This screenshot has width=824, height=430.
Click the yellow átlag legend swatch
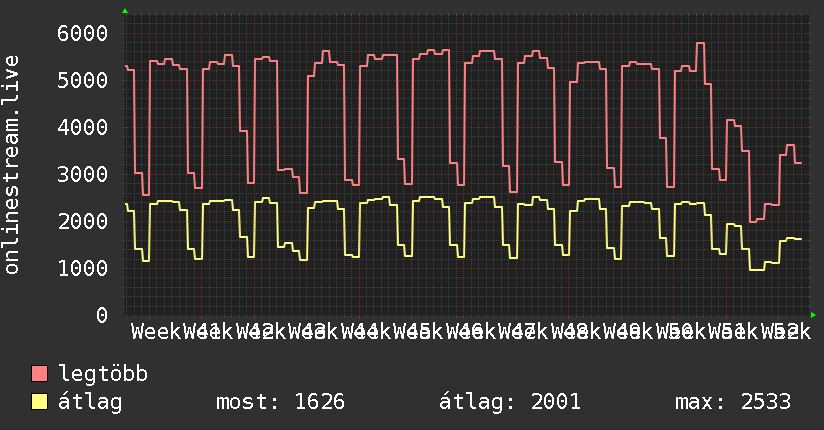[39, 402]
